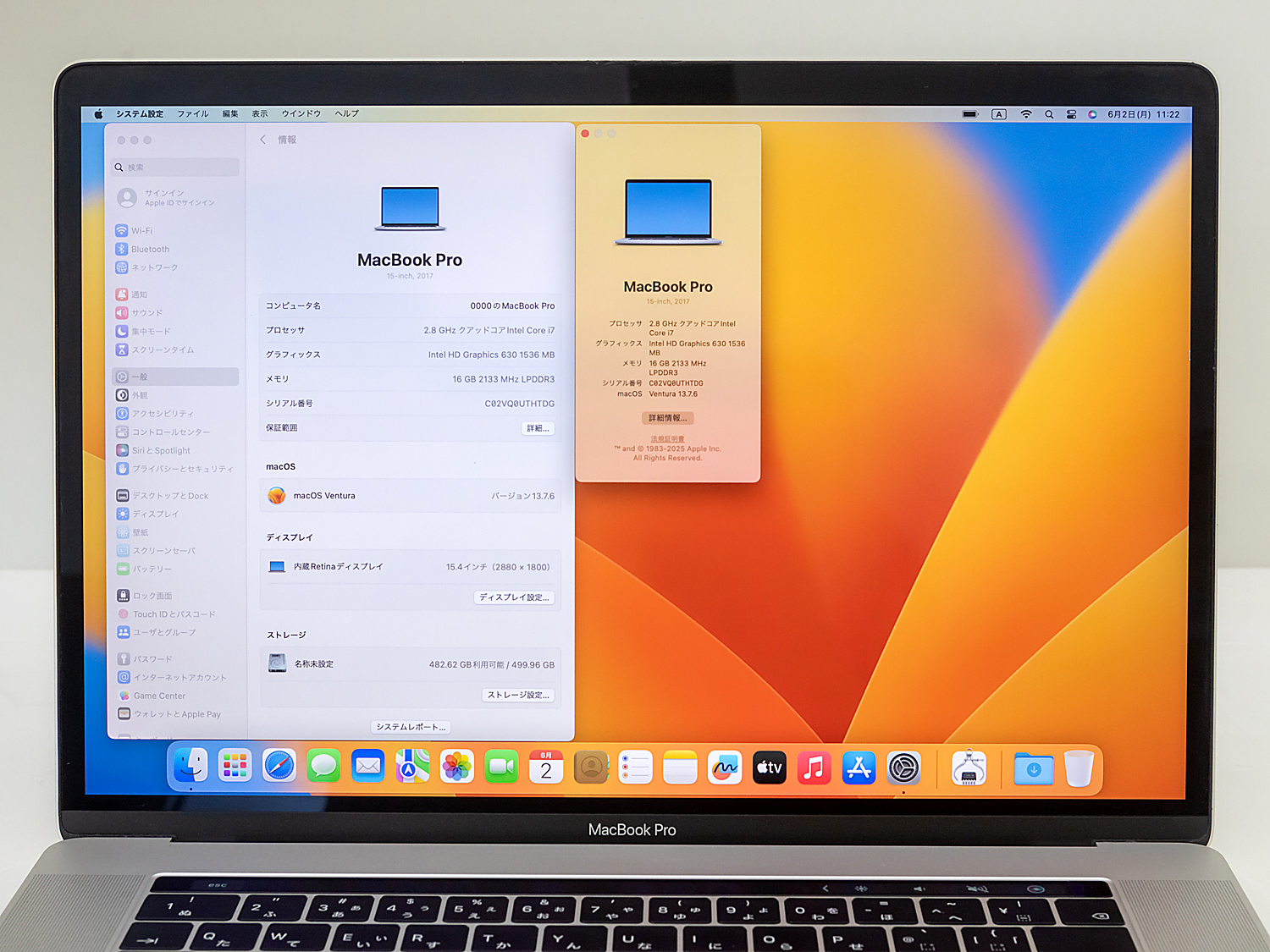Screen dimensions: 1270x952
Task: Select Siri と Spotlight in sidebar
Action: (176, 451)
